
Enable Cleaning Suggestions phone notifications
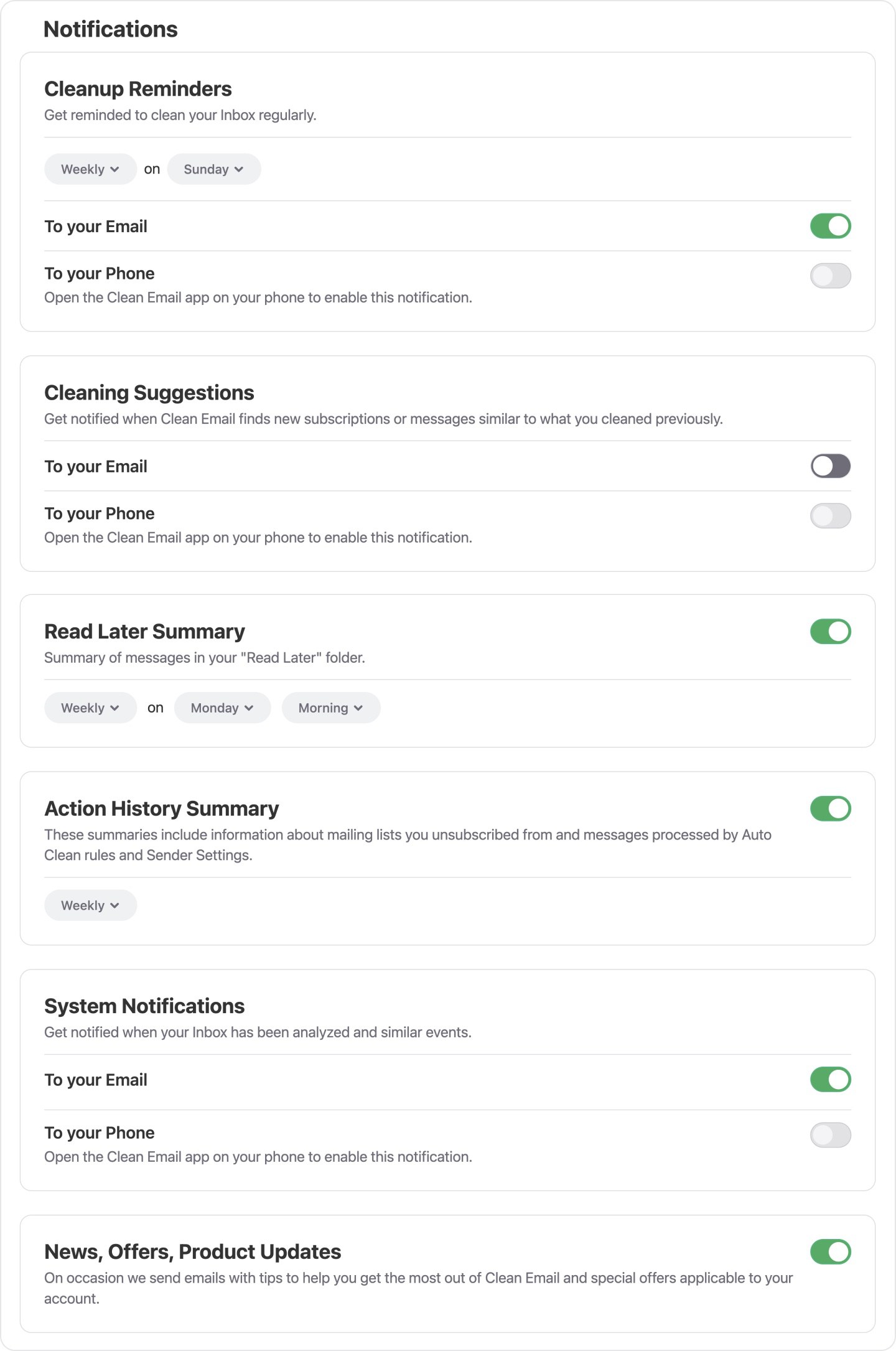tap(830, 516)
